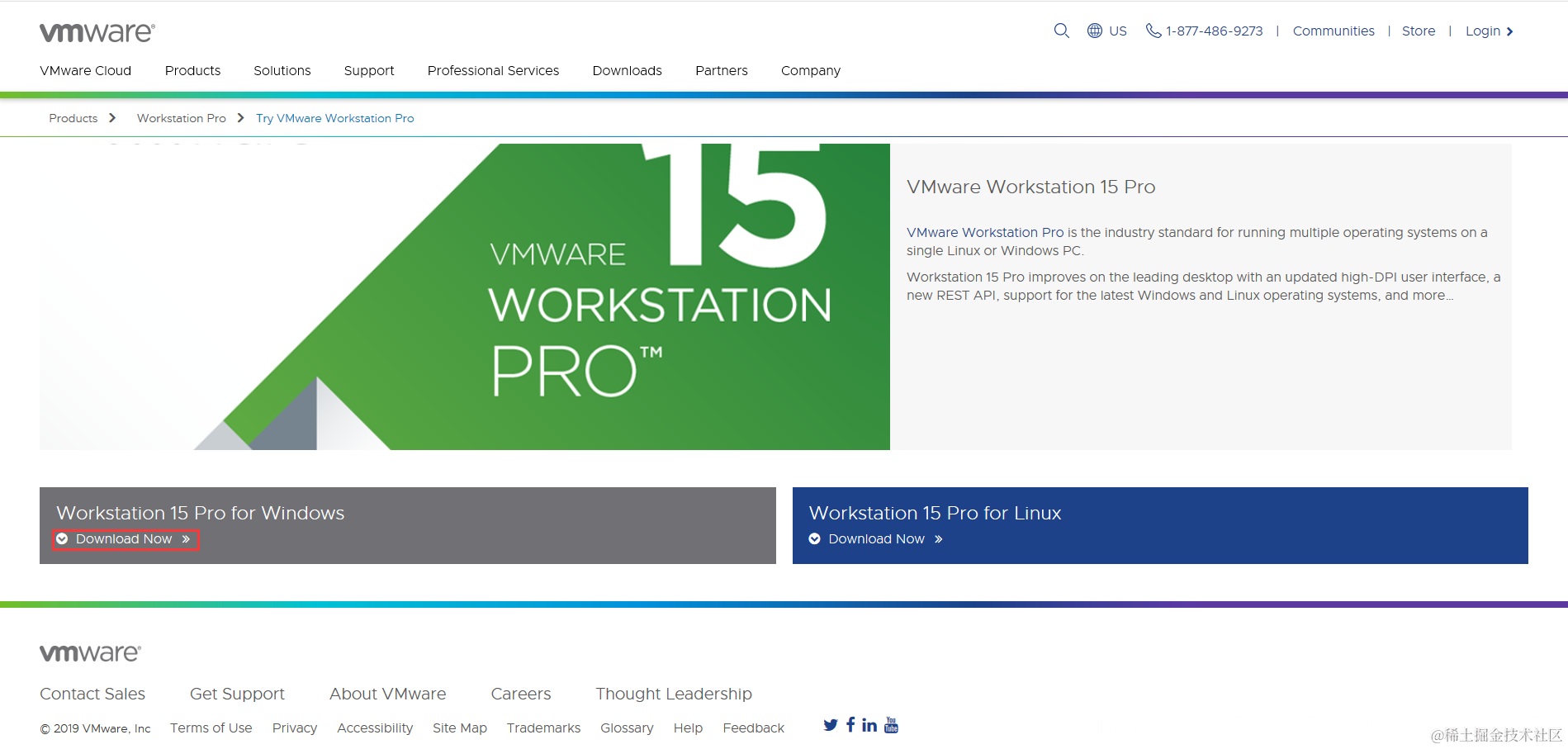Viewport: 1568px width, 749px height.
Task: Open Privacy link
Action: pos(294,728)
